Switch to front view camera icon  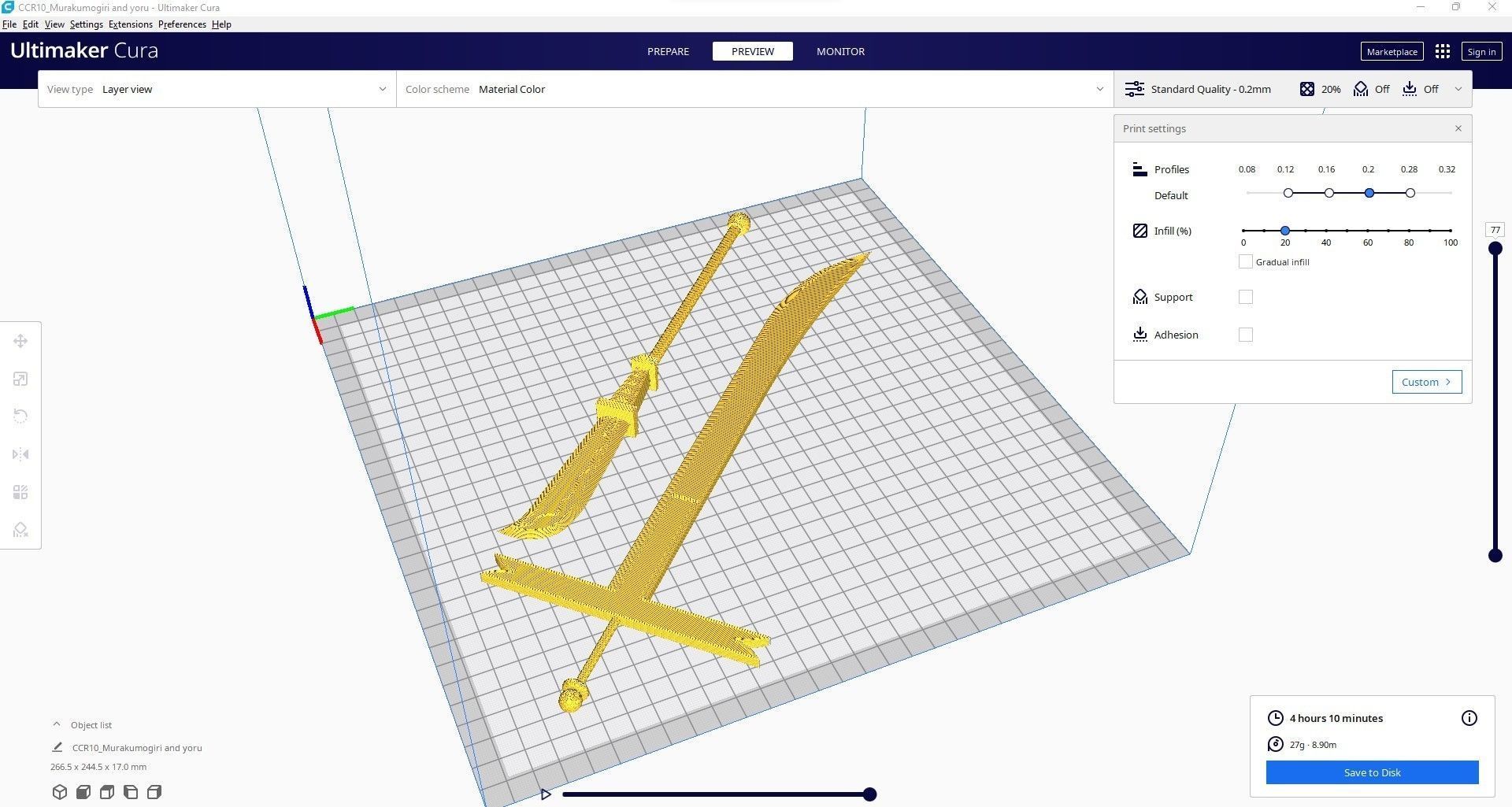point(83,792)
